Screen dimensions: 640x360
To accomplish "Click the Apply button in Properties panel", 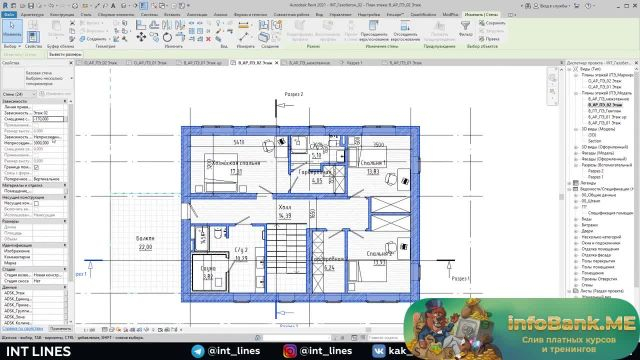I will point(60,329).
